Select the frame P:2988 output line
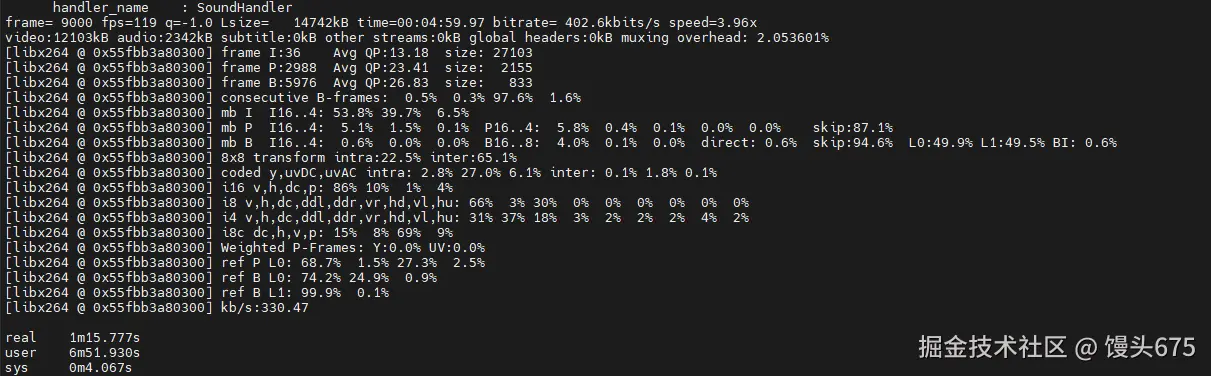The image size is (1211, 376). click(269, 67)
